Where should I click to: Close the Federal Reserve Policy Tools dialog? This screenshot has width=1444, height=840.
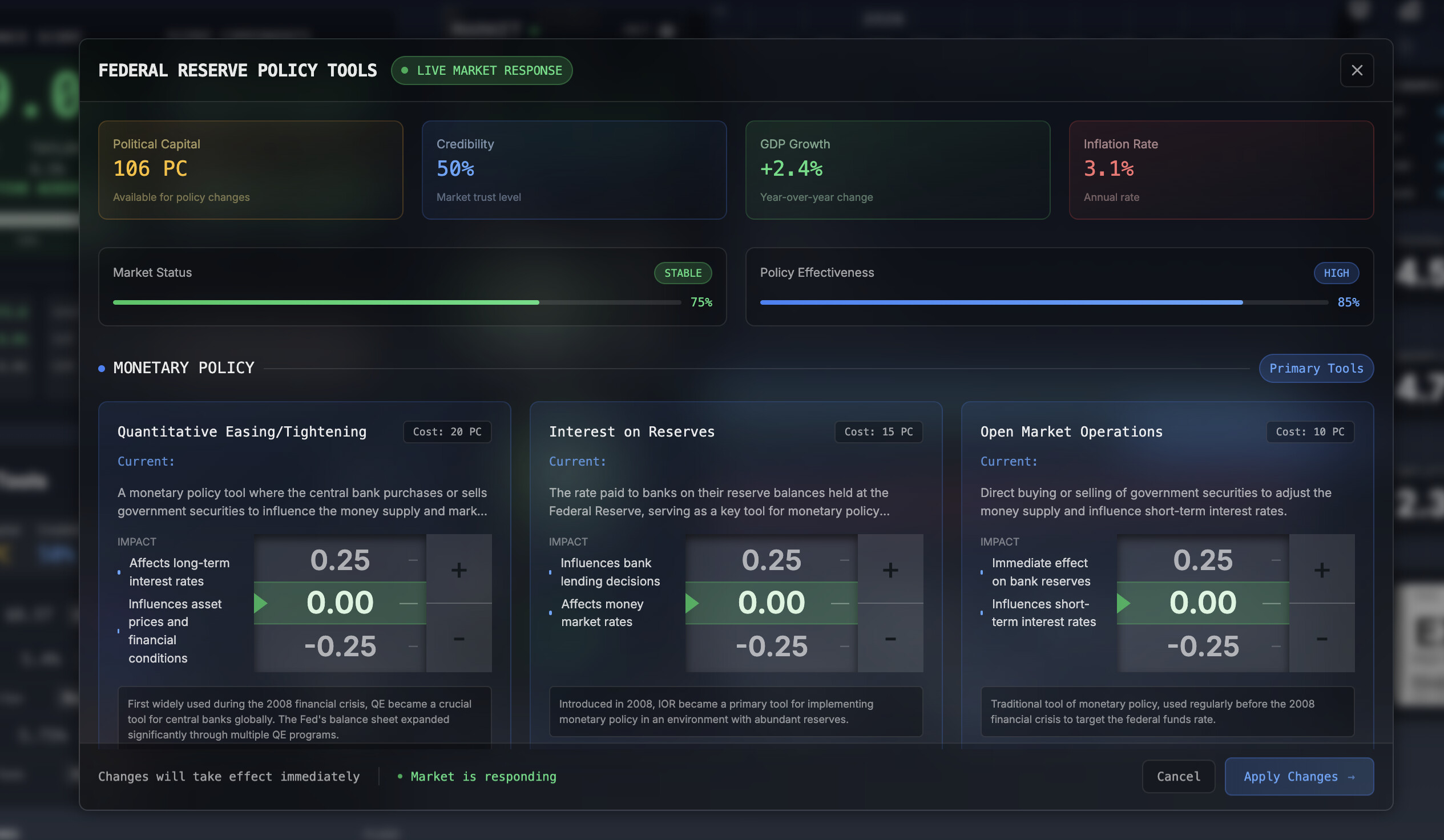[1356, 70]
